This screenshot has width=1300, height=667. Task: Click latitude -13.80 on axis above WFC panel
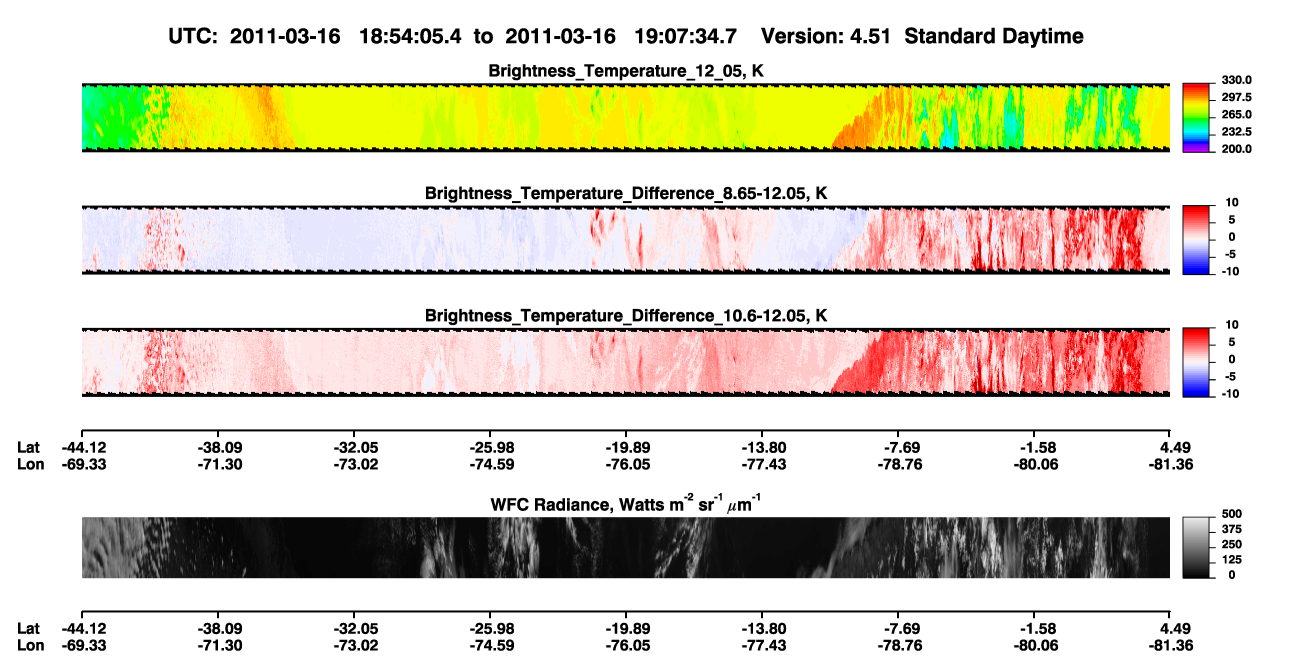(x=762, y=448)
